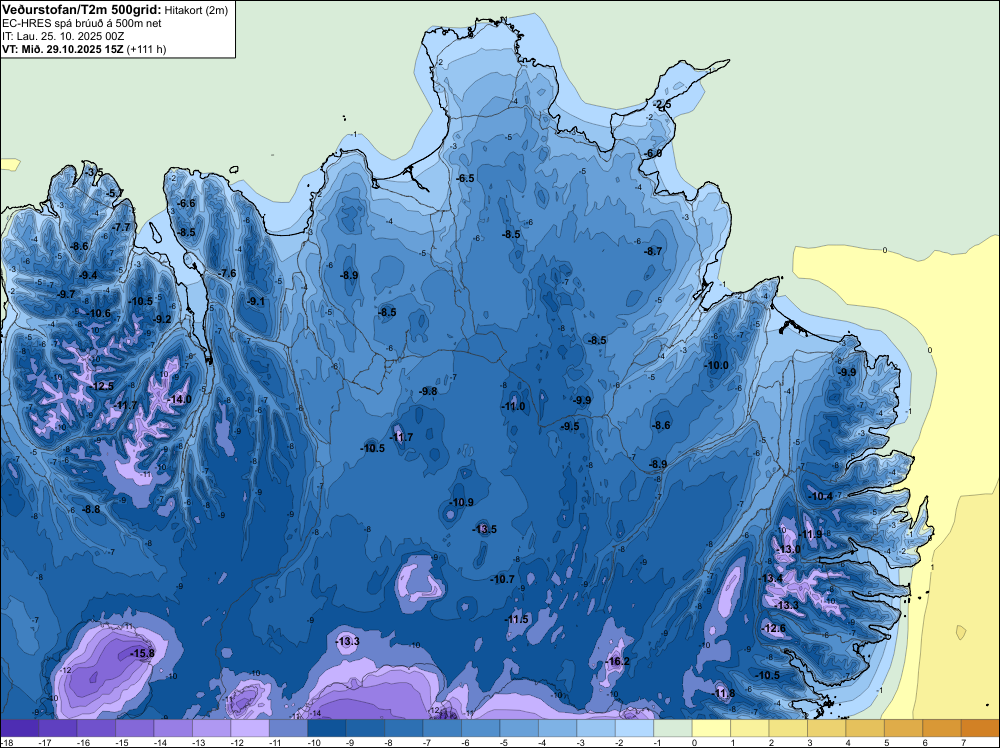Click the legend scale value -10

pyautogui.click(x=314, y=742)
